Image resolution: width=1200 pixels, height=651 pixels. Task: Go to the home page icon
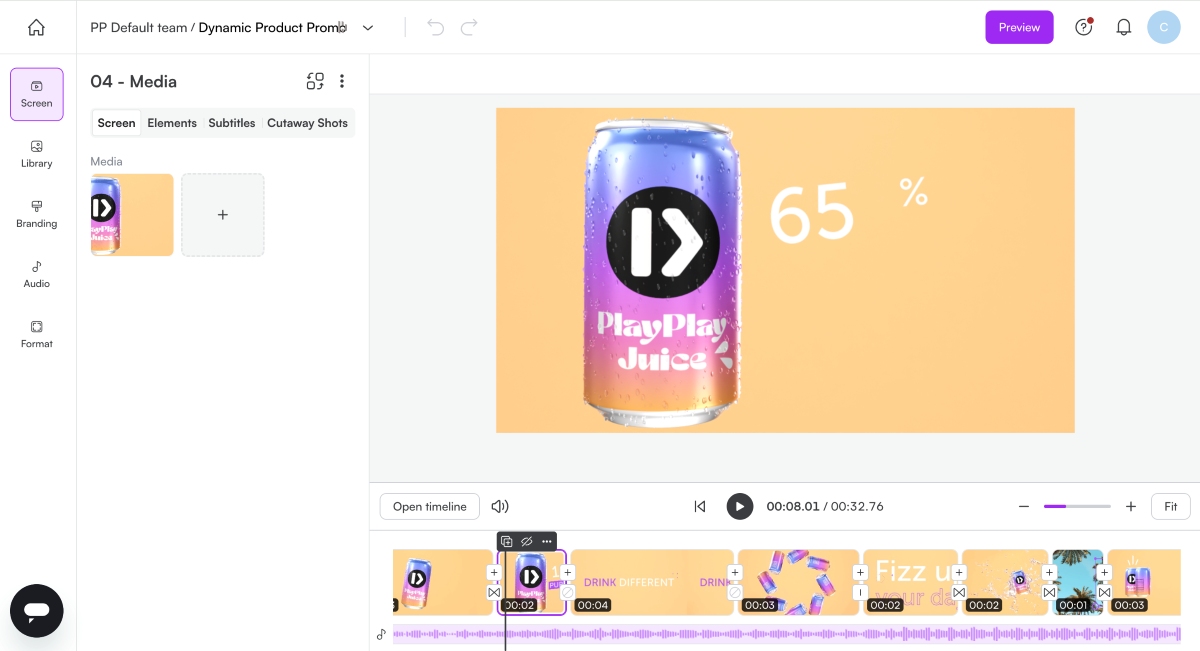coord(36,28)
